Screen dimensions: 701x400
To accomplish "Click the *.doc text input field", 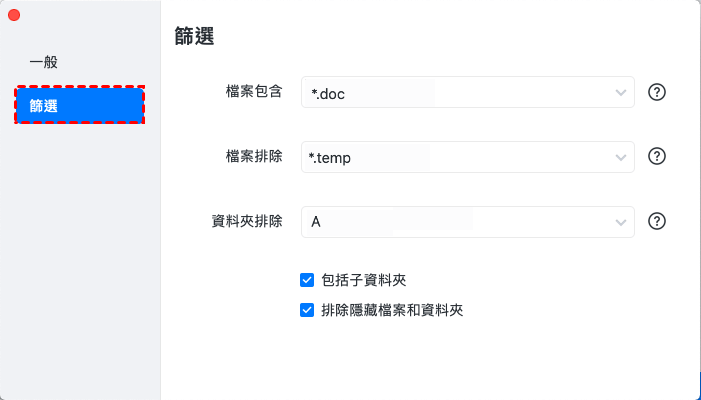I will (450, 93).
